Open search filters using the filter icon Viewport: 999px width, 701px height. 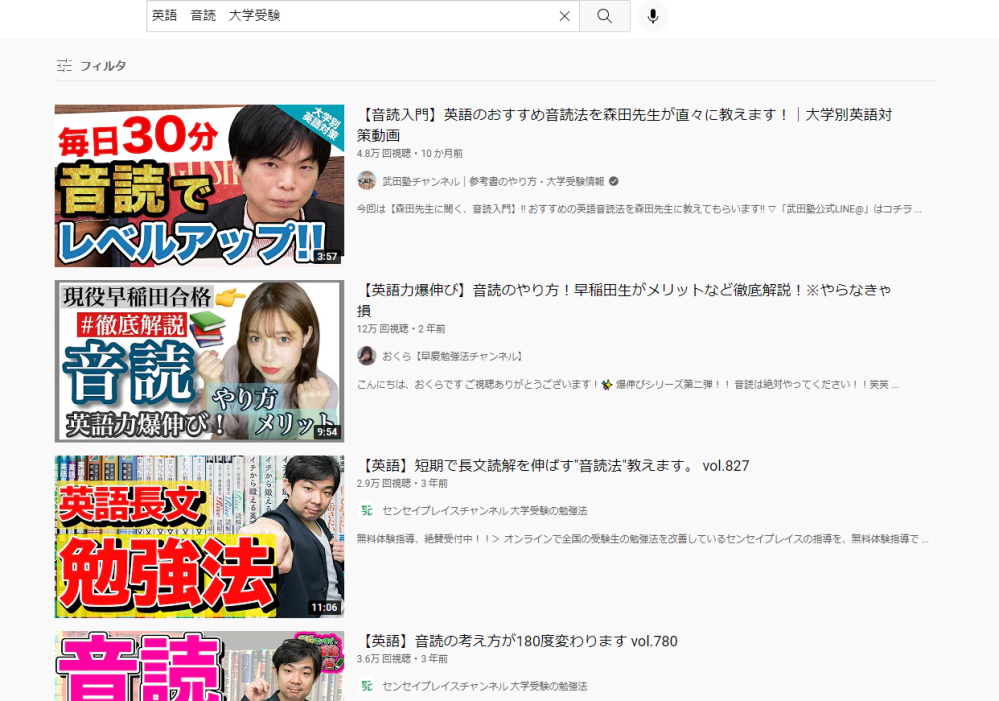[63, 65]
